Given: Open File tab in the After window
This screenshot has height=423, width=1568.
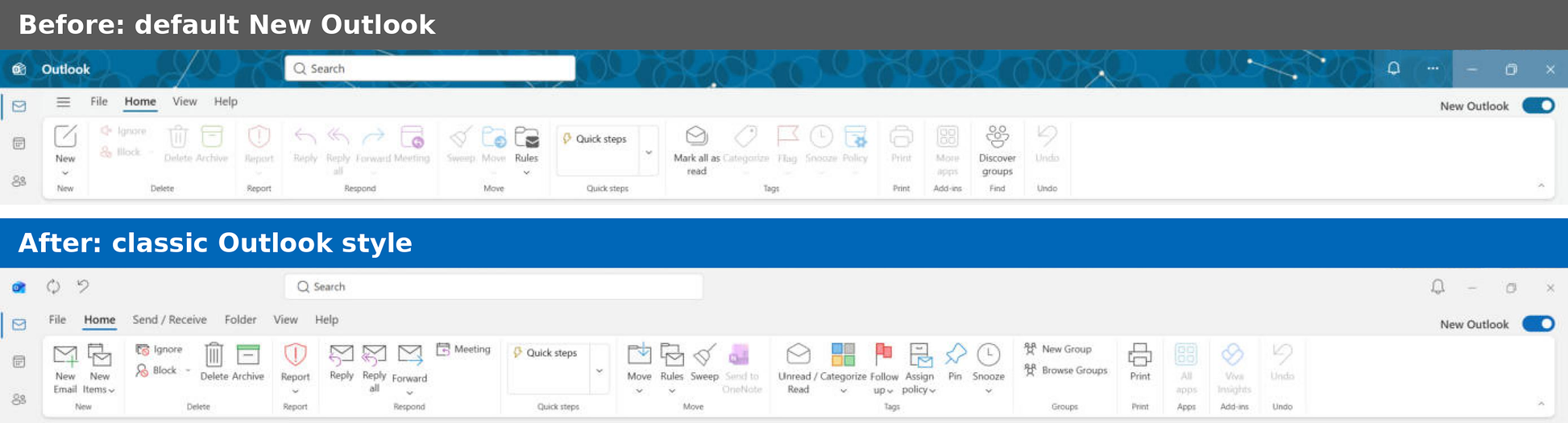Looking at the screenshot, I should point(57,320).
